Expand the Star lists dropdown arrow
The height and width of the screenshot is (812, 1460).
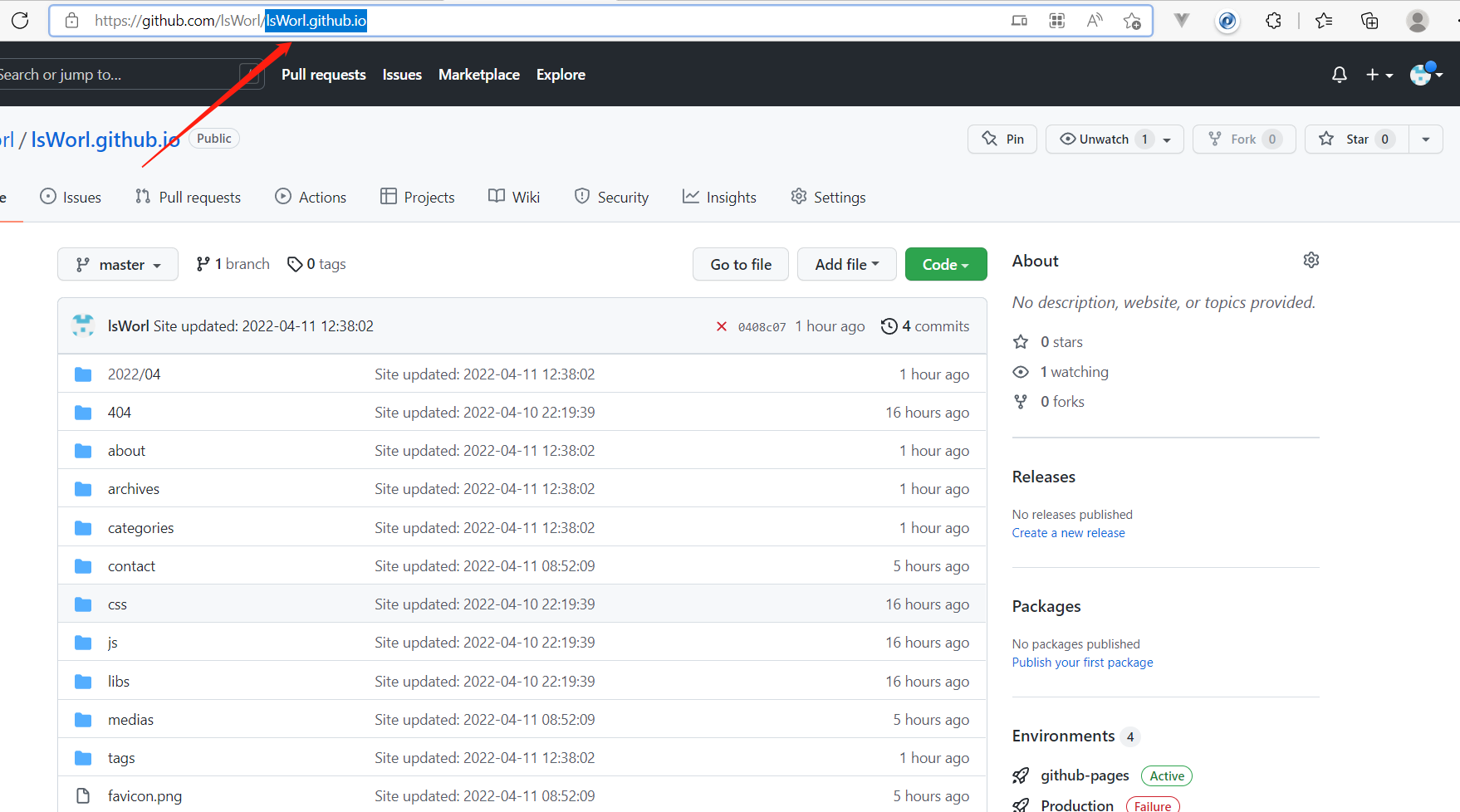point(1426,139)
